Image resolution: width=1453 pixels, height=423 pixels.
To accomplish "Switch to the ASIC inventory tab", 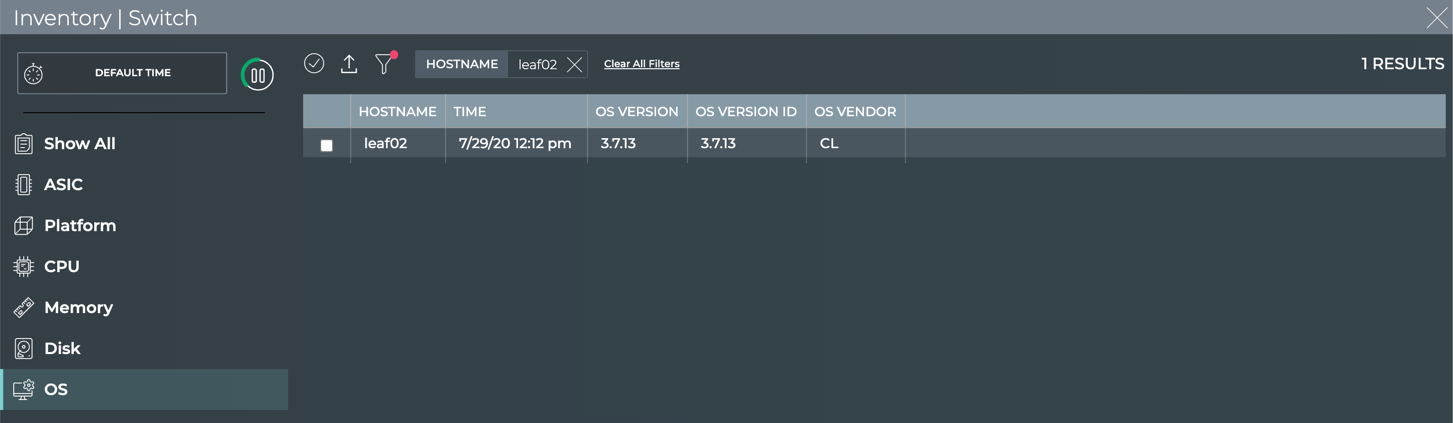I will click(63, 185).
